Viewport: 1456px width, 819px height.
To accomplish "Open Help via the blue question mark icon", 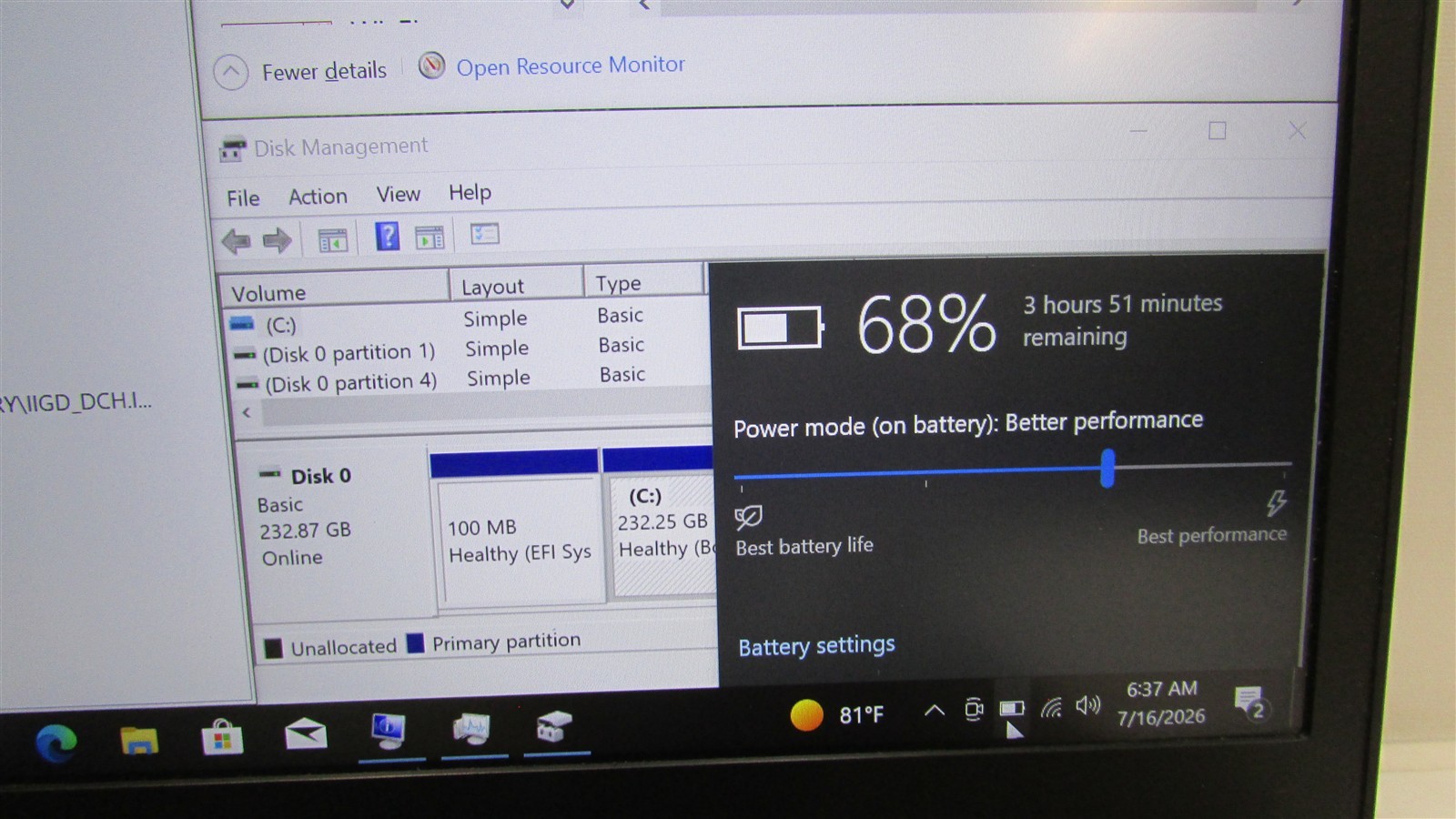I will [387, 237].
